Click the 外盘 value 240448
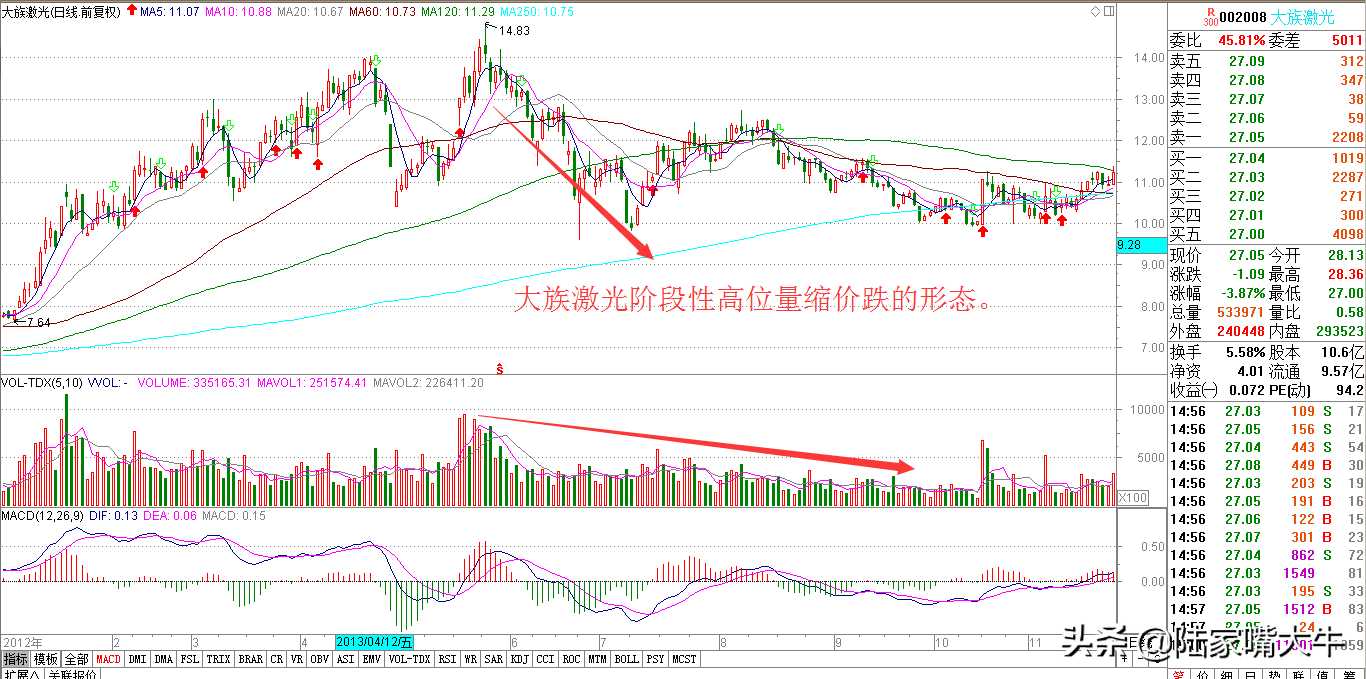 pyautogui.click(x=1239, y=330)
